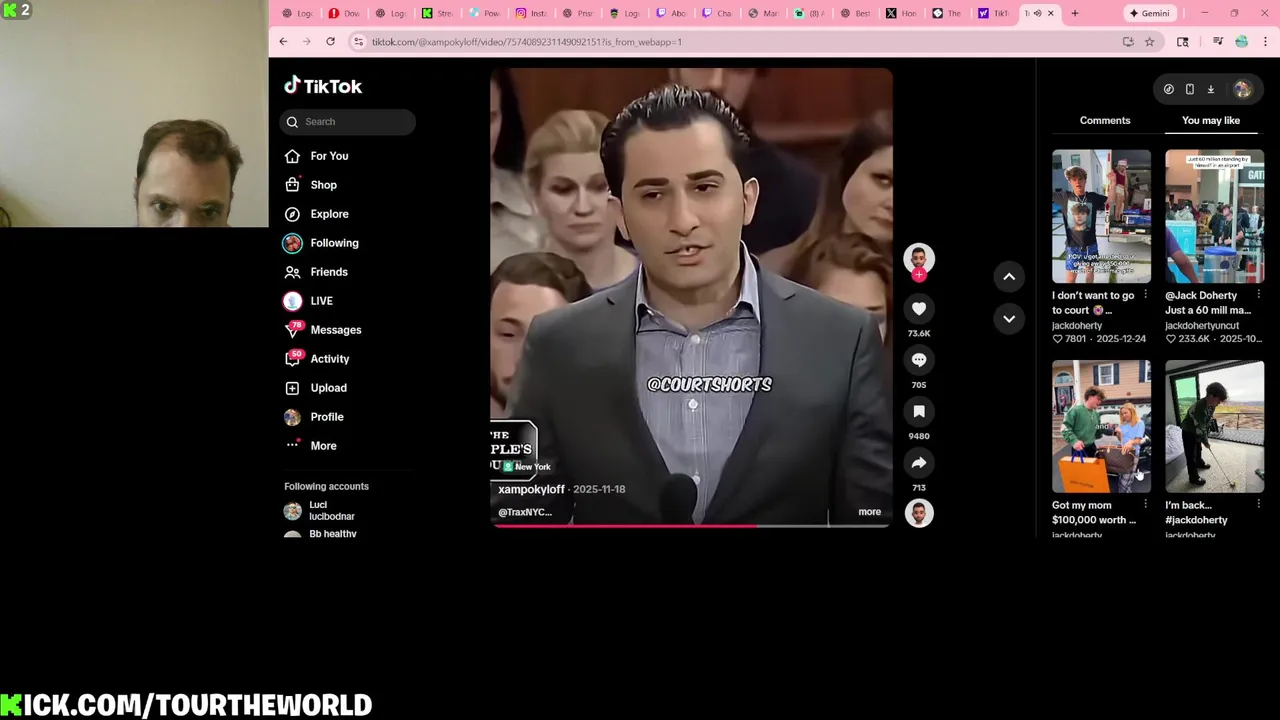The width and height of the screenshot is (1280, 720).
Task: Open the browser side panel icon
Action: [x=1183, y=42]
